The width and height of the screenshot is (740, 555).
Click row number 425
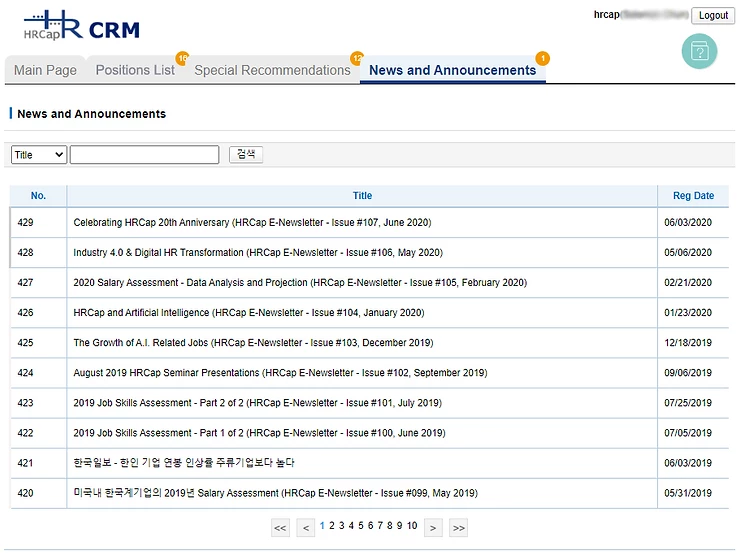point(25,343)
